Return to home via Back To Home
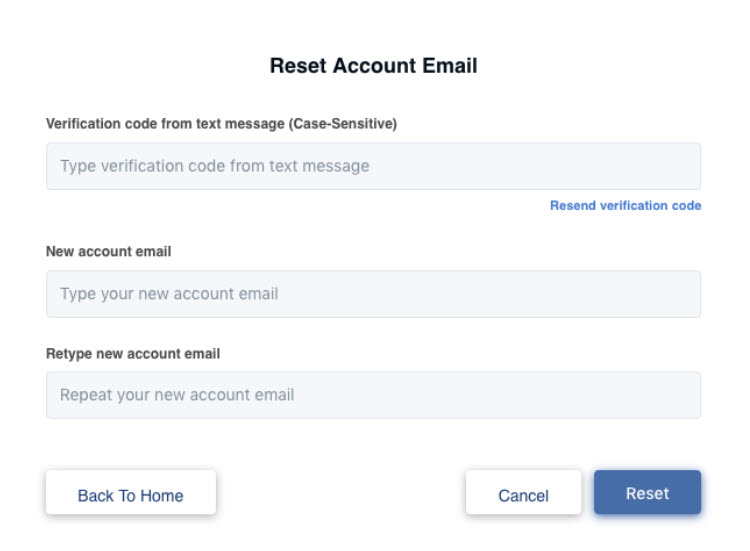This screenshot has width=750, height=551. pos(131,493)
